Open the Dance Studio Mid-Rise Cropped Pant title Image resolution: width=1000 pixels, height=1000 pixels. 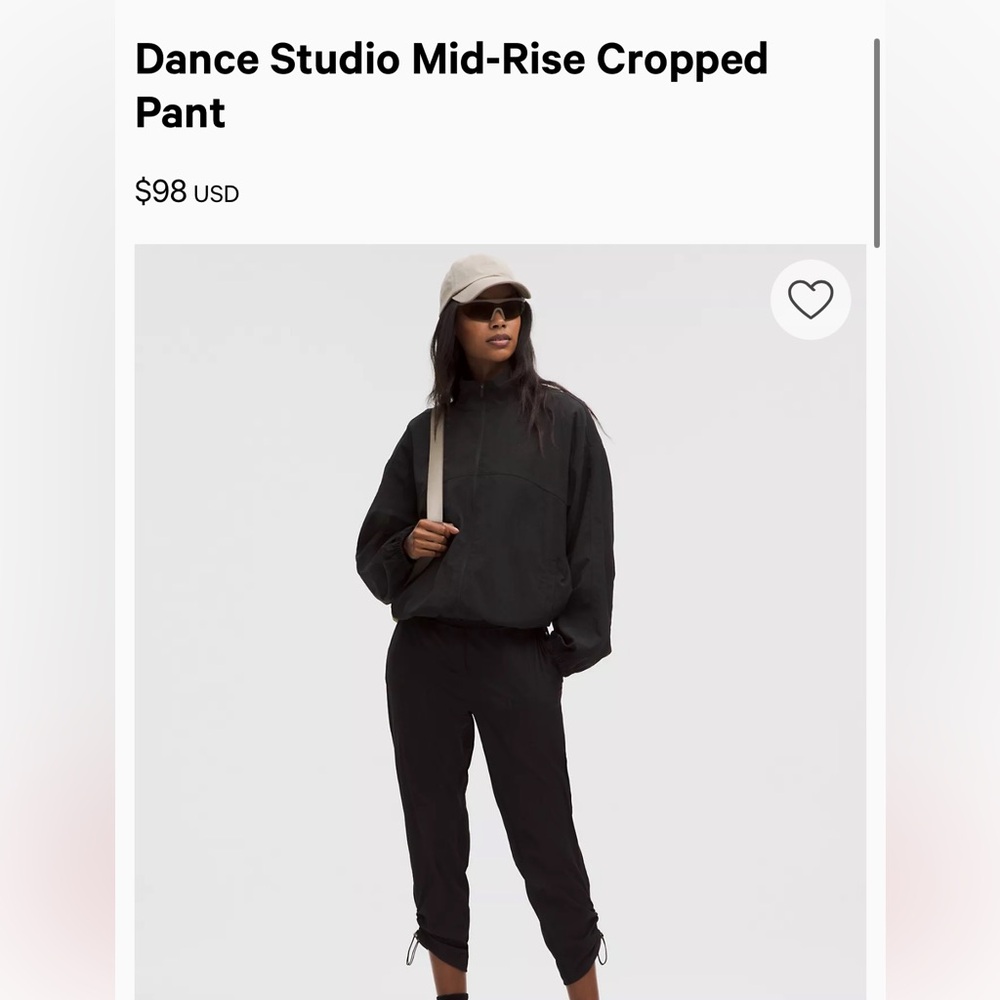(x=452, y=85)
